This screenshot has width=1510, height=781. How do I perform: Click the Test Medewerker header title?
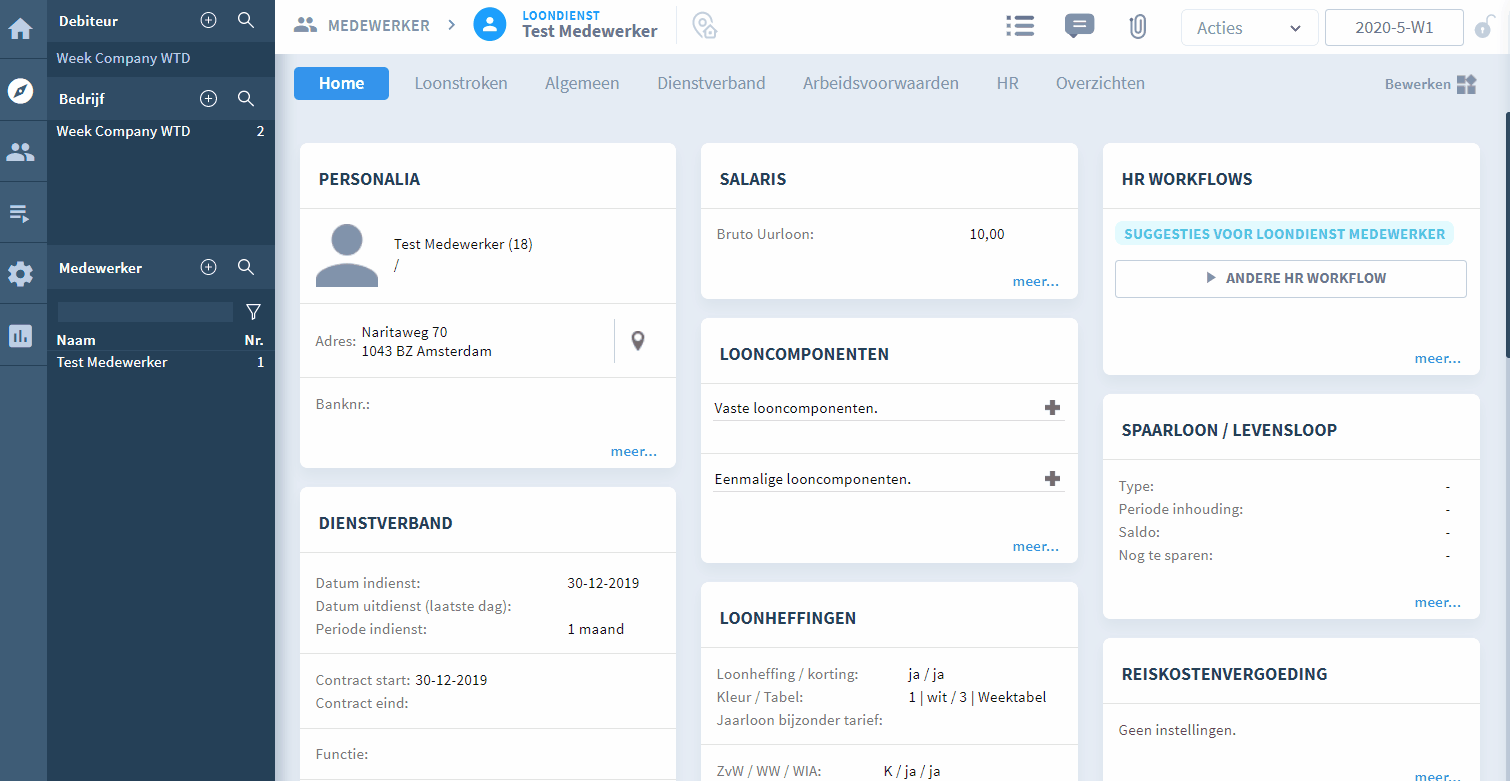click(590, 31)
